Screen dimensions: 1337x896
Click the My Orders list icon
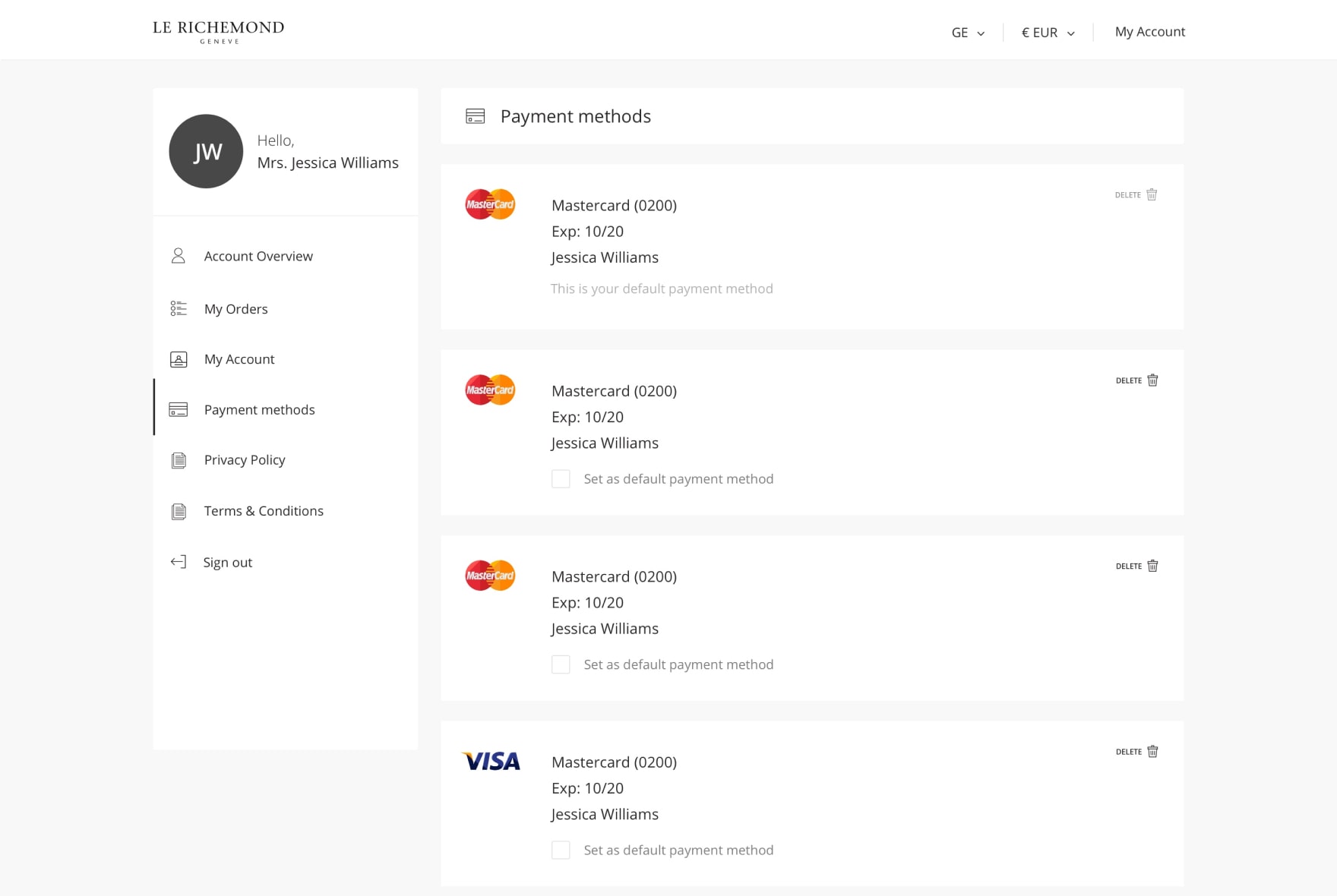point(179,308)
